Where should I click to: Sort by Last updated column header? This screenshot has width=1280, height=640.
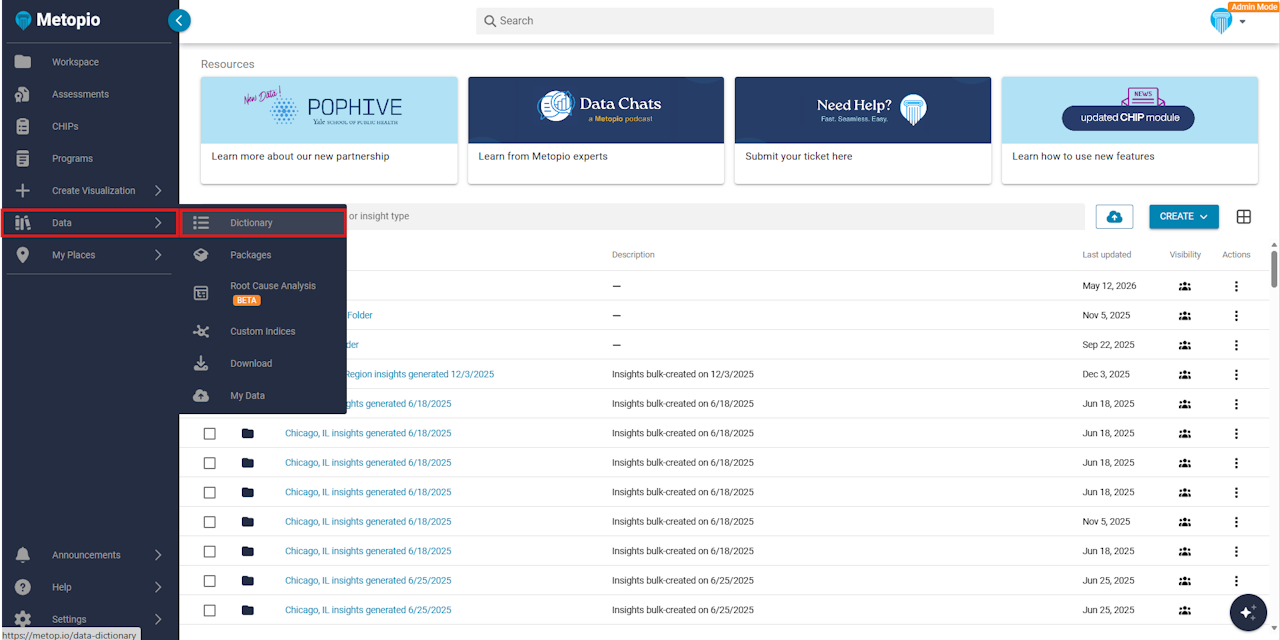[1107, 255]
